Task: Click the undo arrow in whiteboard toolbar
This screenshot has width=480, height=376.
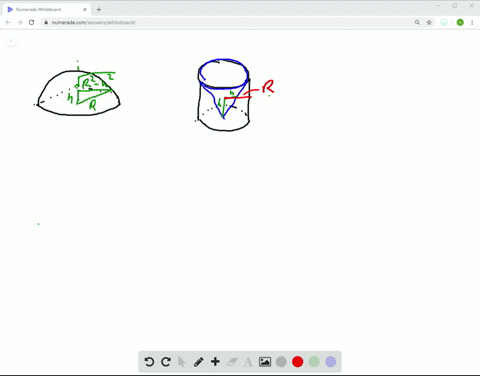Action: click(149, 362)
